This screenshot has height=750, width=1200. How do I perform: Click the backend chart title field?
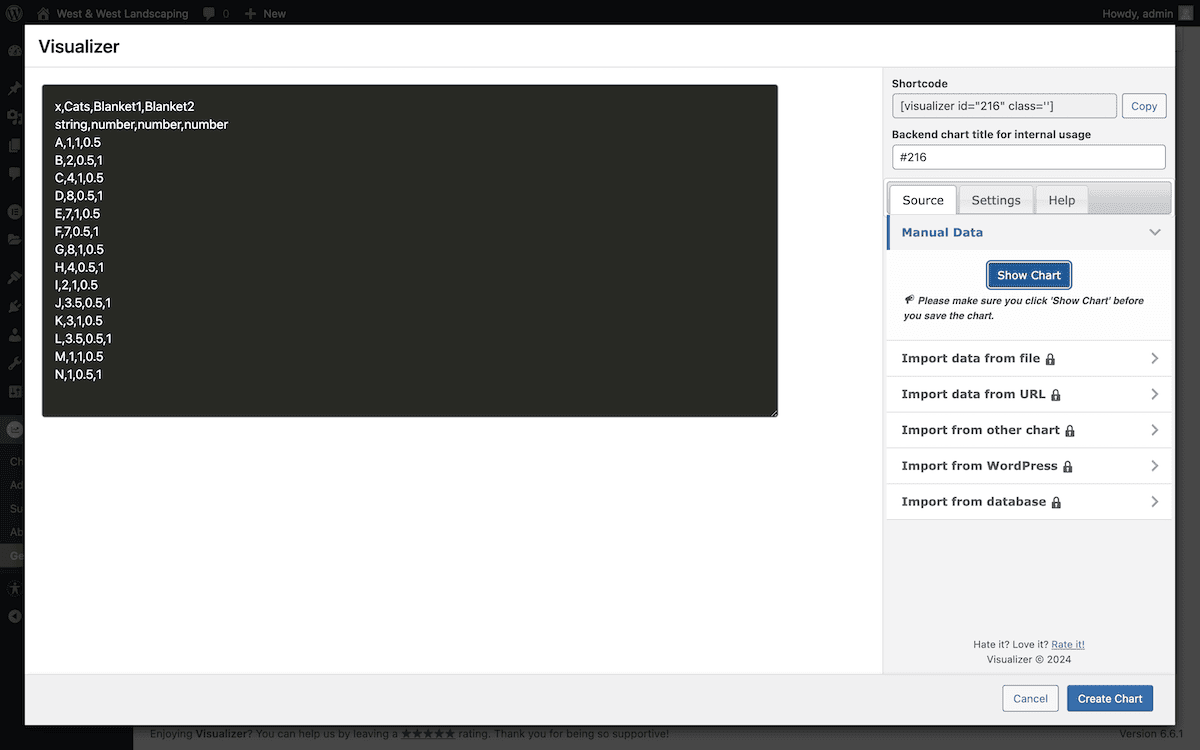coord(1028,157)
